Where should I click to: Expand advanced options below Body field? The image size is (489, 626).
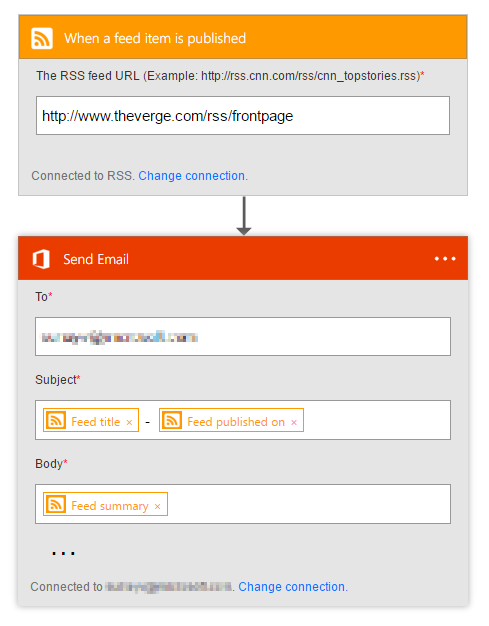point(63,553)
